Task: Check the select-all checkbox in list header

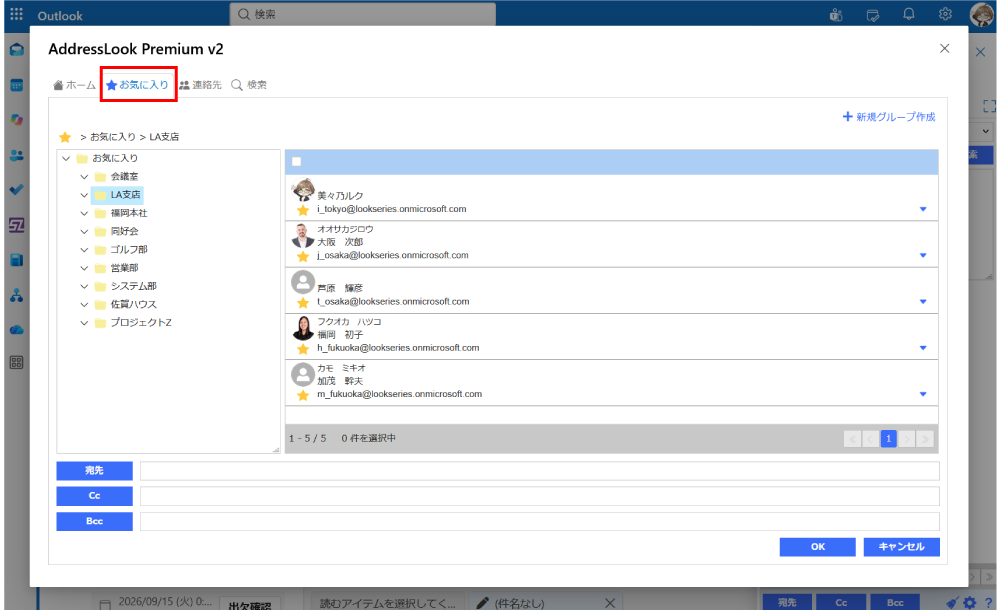Action: tap(297, 161)
